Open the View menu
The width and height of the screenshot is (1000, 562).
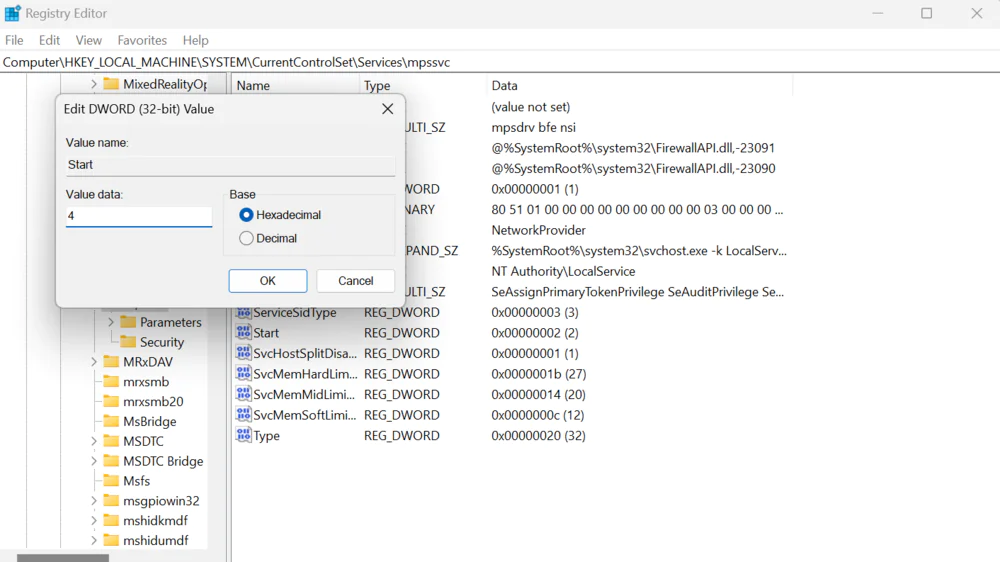(89, 40)
